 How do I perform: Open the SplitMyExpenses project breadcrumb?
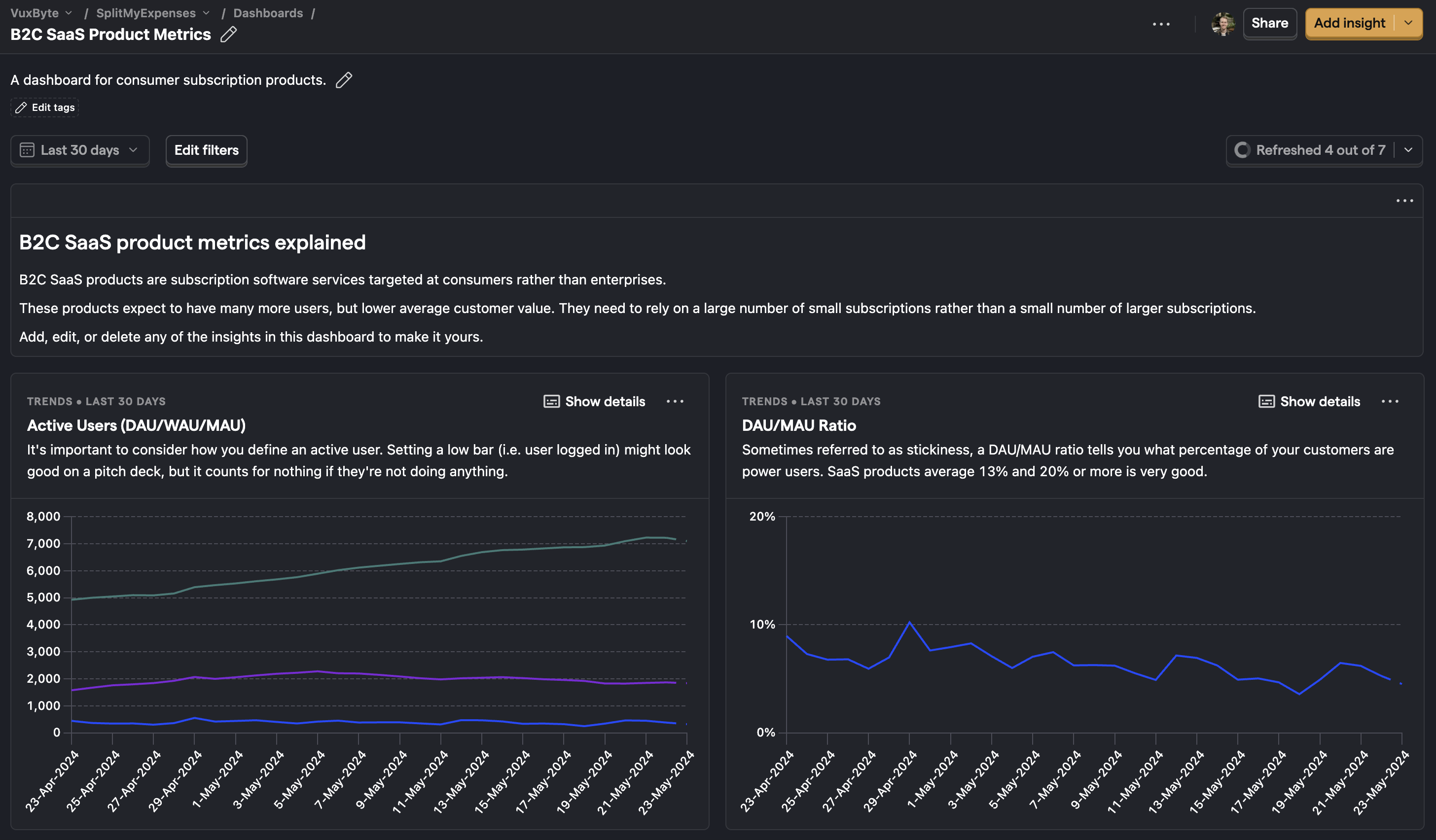(153, 12)
